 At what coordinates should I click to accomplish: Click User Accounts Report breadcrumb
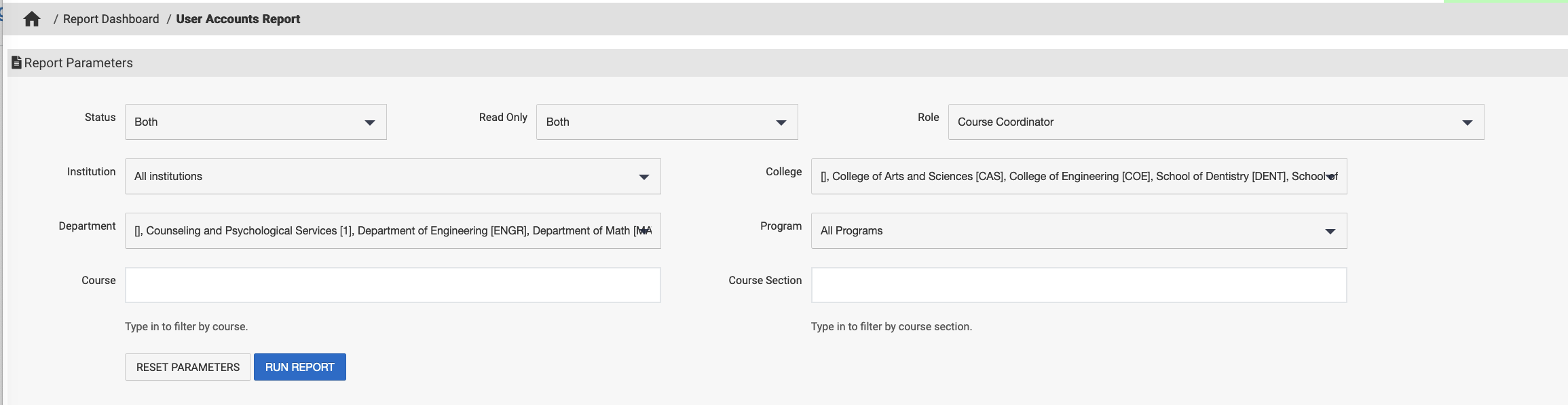point(238,19)
